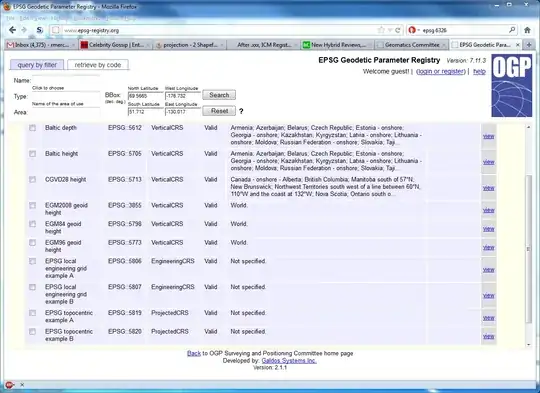Run the search bar magnifier icon
This screenshot has height=393, width=540.
[512, 30]
